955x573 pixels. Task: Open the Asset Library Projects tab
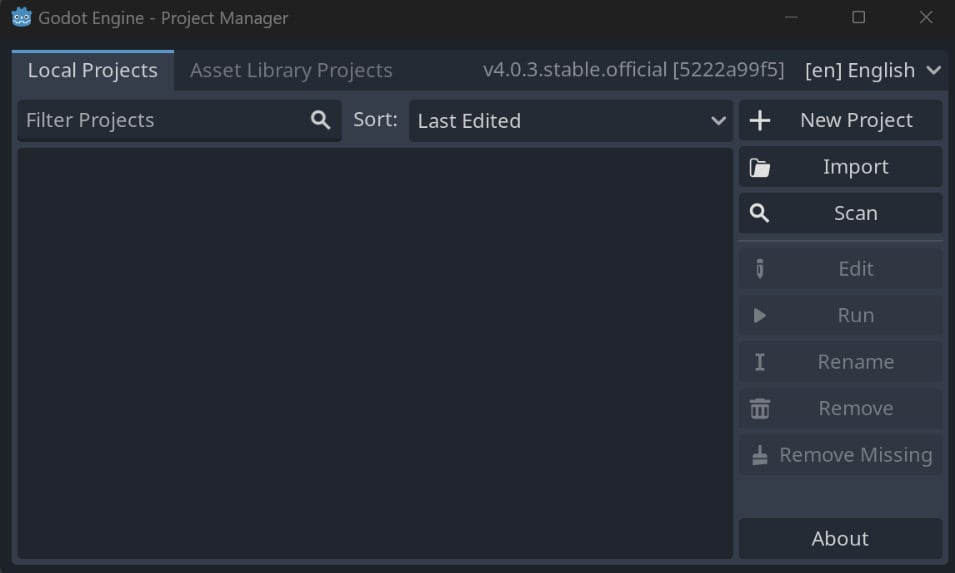pyautogui.click(x=291, y=71)
